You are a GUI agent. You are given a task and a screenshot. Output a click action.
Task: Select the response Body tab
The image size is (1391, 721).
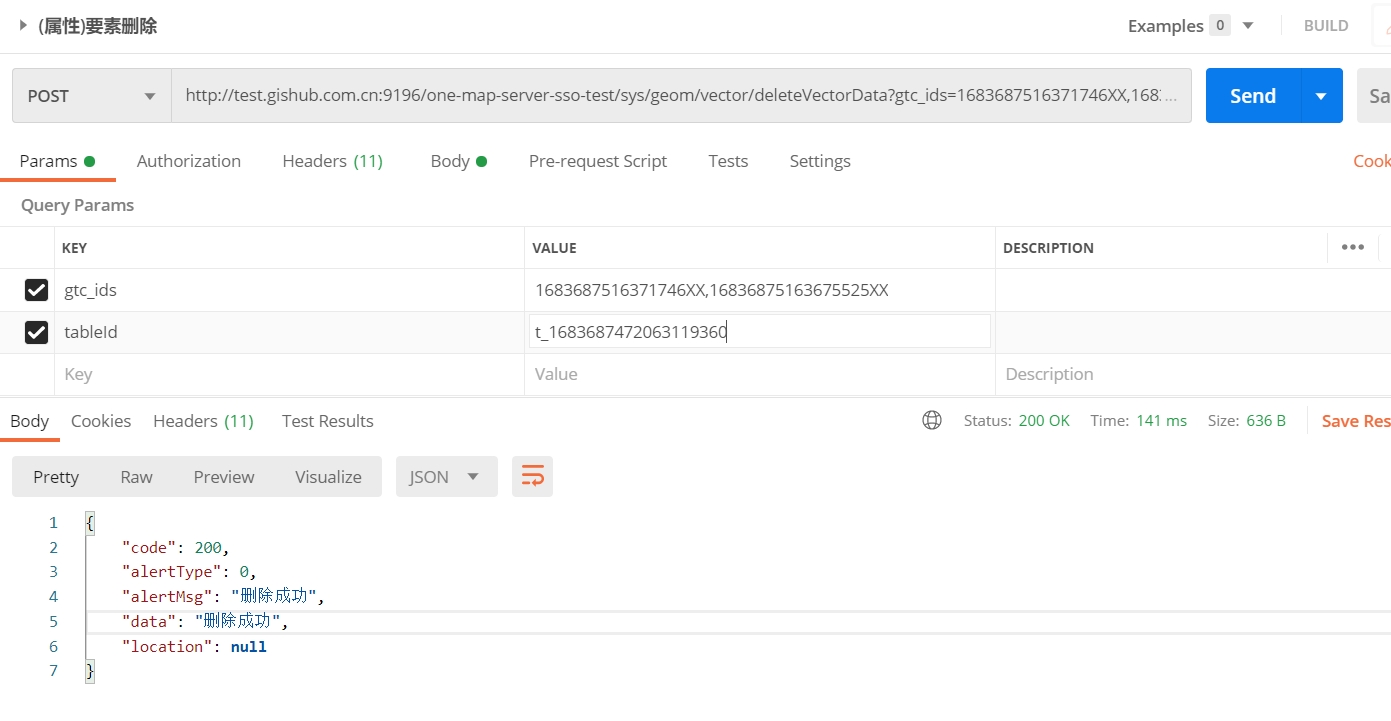(29, 421)
